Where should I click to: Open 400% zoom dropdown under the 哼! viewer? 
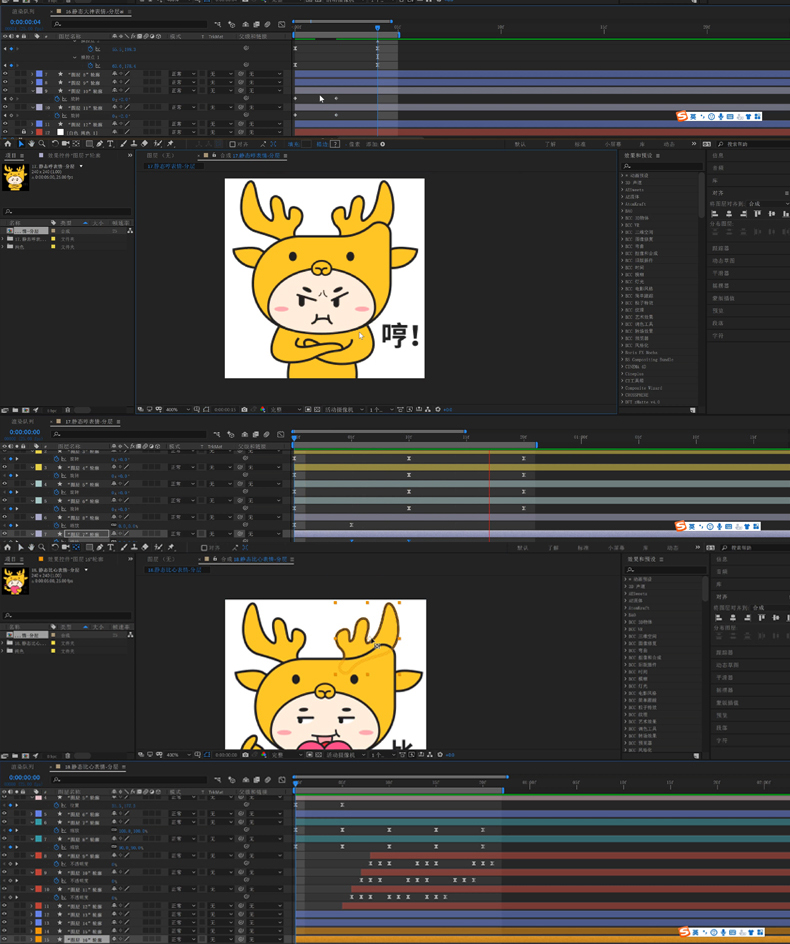178,409
